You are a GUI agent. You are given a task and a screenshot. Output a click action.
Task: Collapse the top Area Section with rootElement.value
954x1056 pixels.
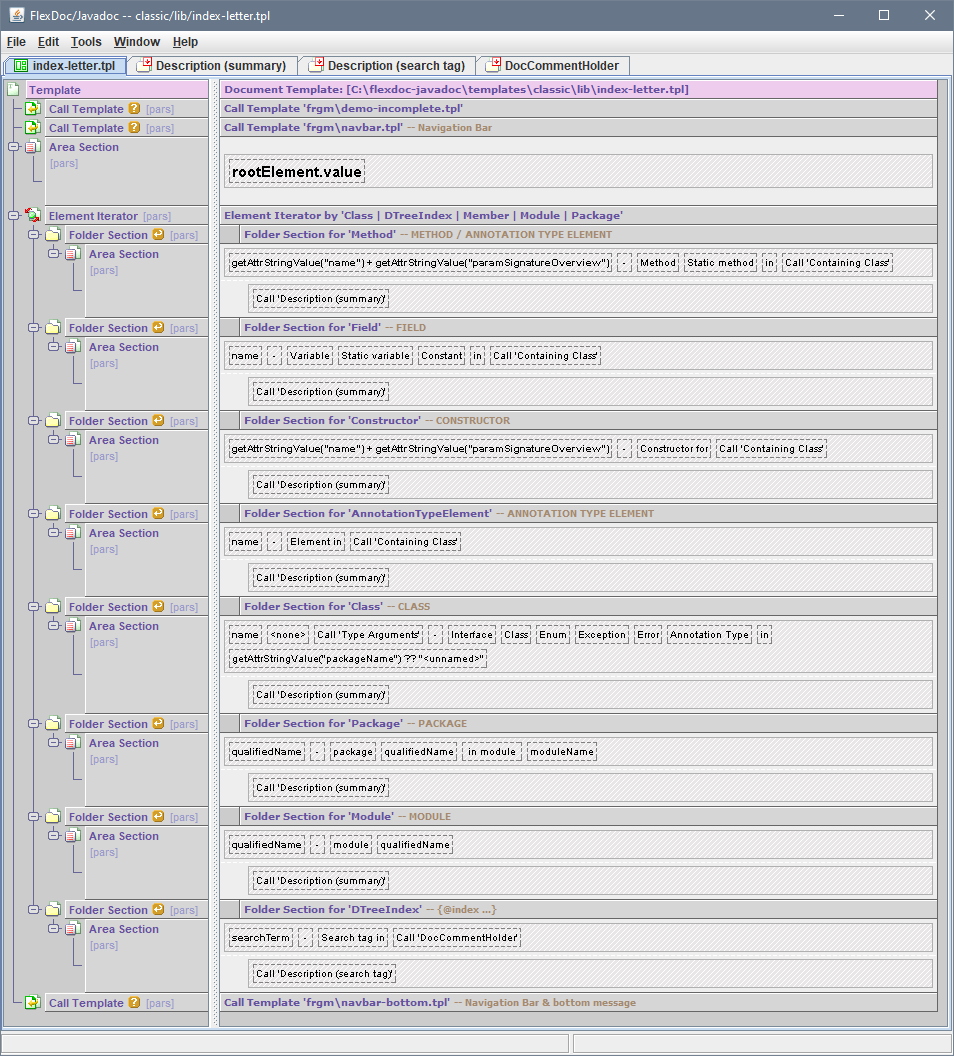[13, 147]
